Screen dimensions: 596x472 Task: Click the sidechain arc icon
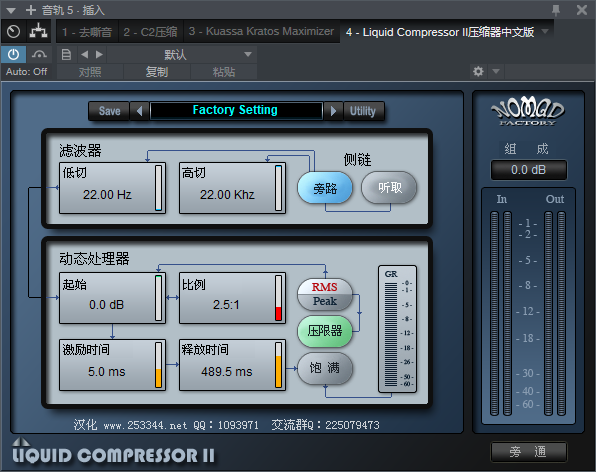[x=39, y=55]
